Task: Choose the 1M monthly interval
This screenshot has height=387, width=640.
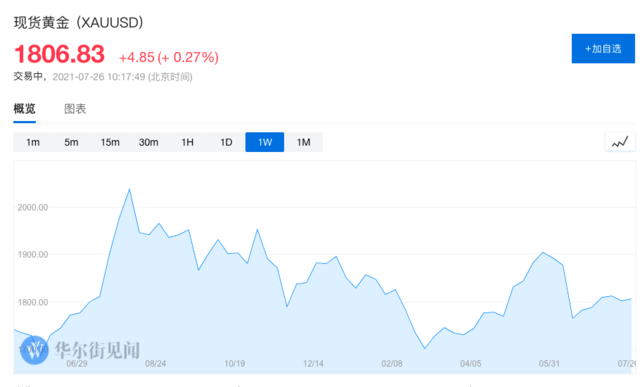Action: tap(303, 142)
